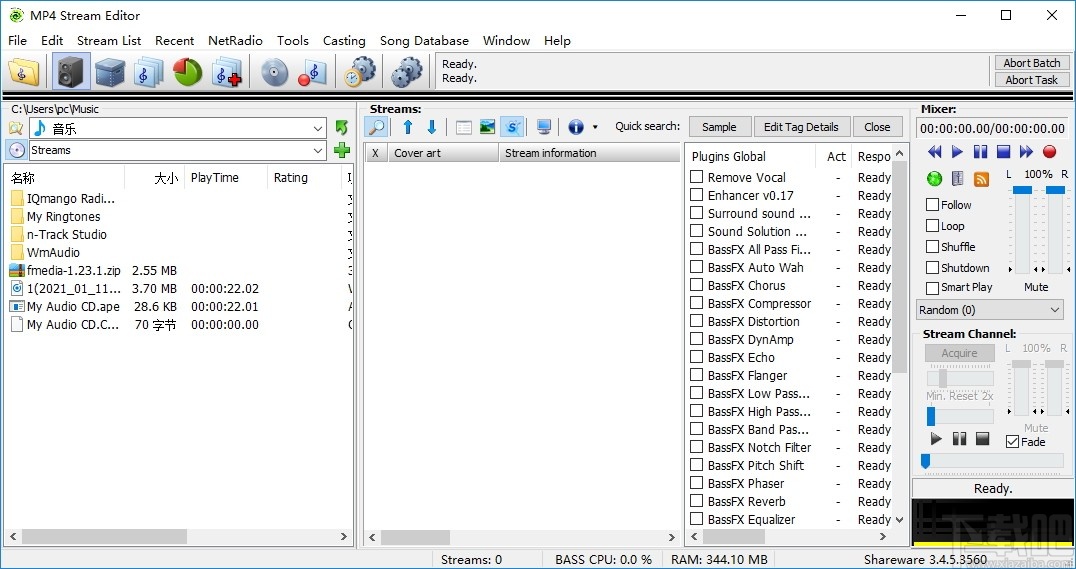Click the blue info icon in Streams toolbar

(576, 127)
